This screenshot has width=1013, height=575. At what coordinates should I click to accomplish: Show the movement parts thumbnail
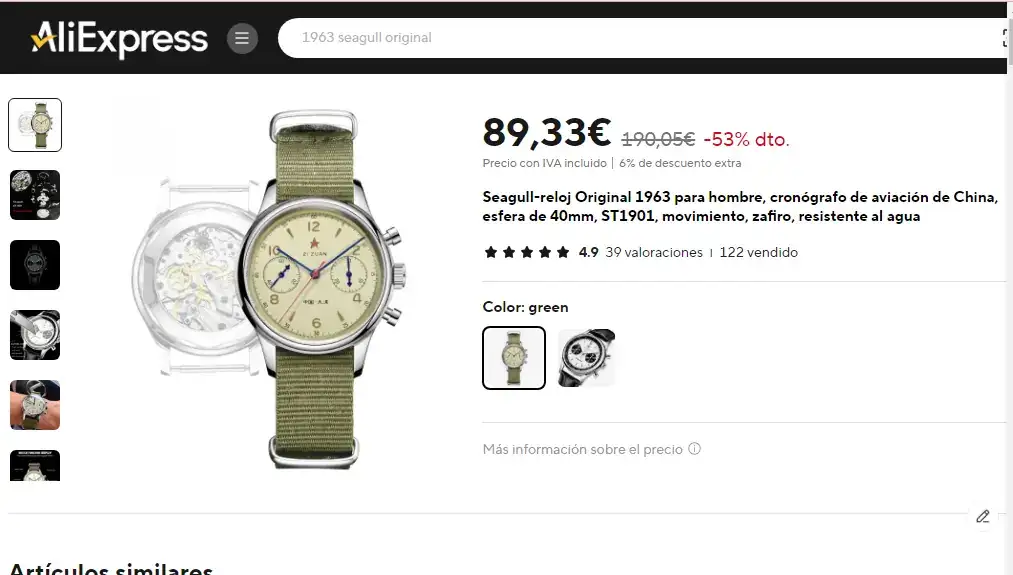[x=35, y=195]
